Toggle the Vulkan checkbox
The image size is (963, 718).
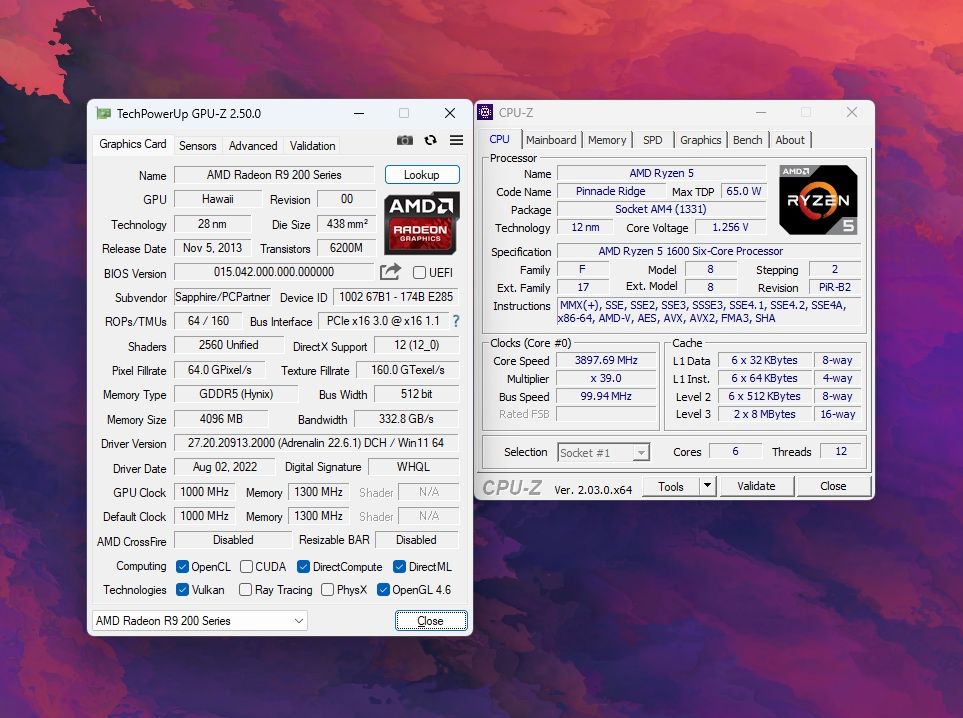pyautogui.click(x=182, y=590)
